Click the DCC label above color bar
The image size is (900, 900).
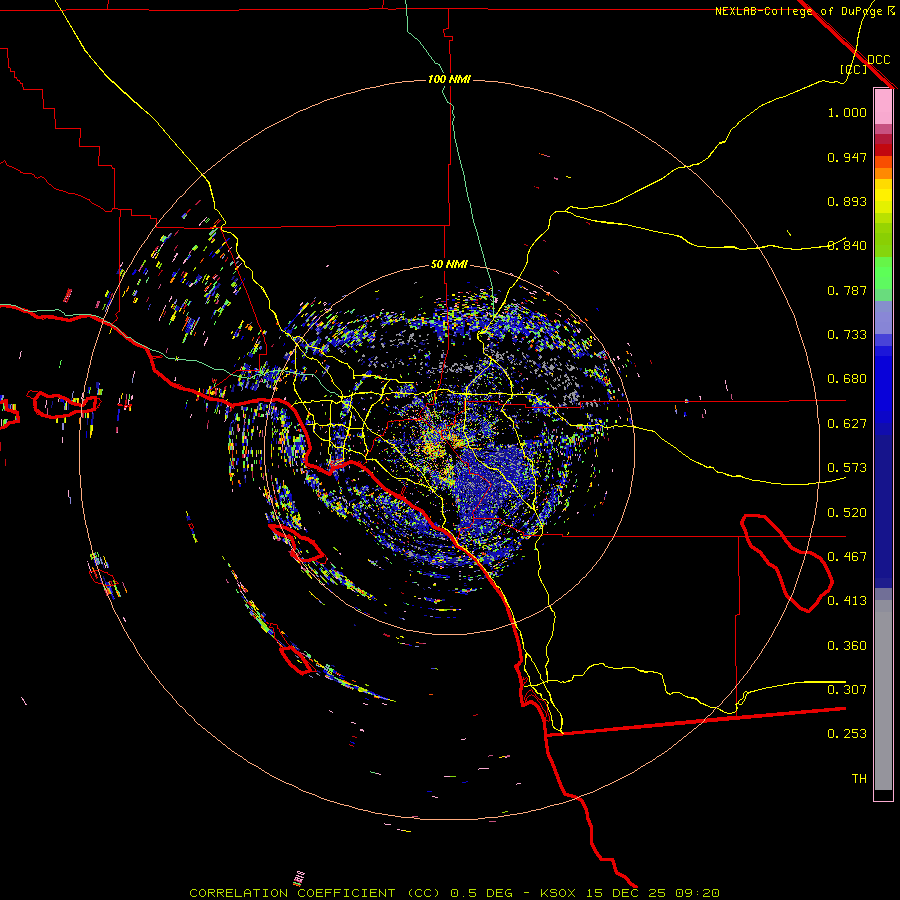click(x=878, y=60)
